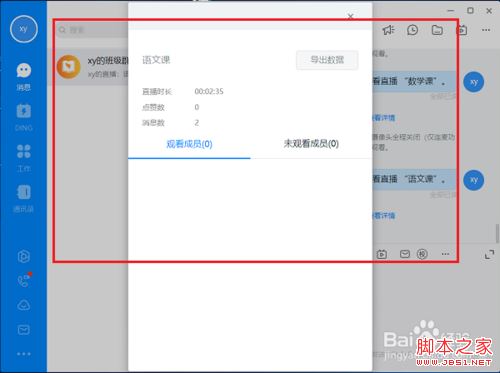500x373 pixels.
Task: Open the mail envelope icon in sidebar
Action: (x=23, y=330)
